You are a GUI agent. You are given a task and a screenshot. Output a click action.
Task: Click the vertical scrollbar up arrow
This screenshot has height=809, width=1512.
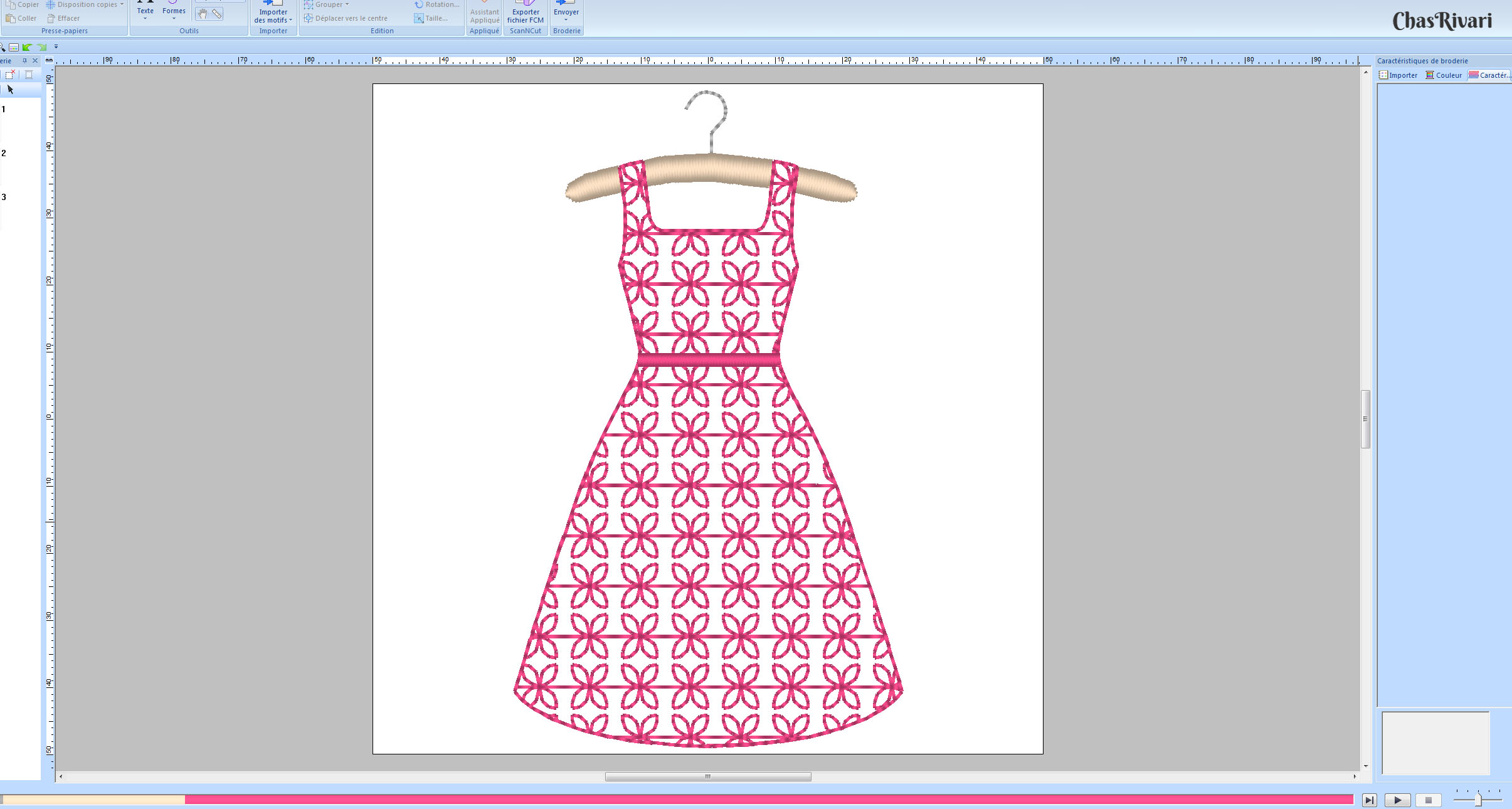(x=1365, y=72)
